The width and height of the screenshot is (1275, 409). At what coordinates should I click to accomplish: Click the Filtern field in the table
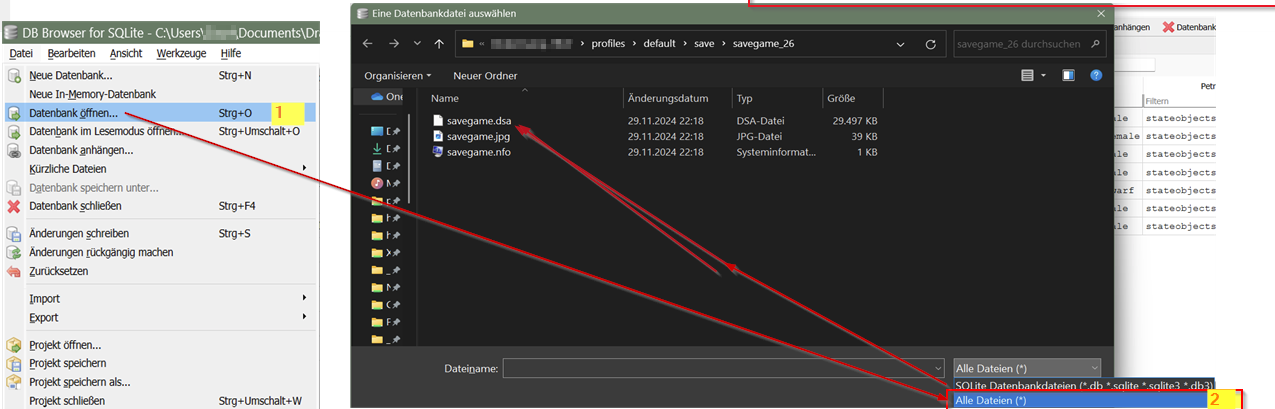coord(1179,101)
